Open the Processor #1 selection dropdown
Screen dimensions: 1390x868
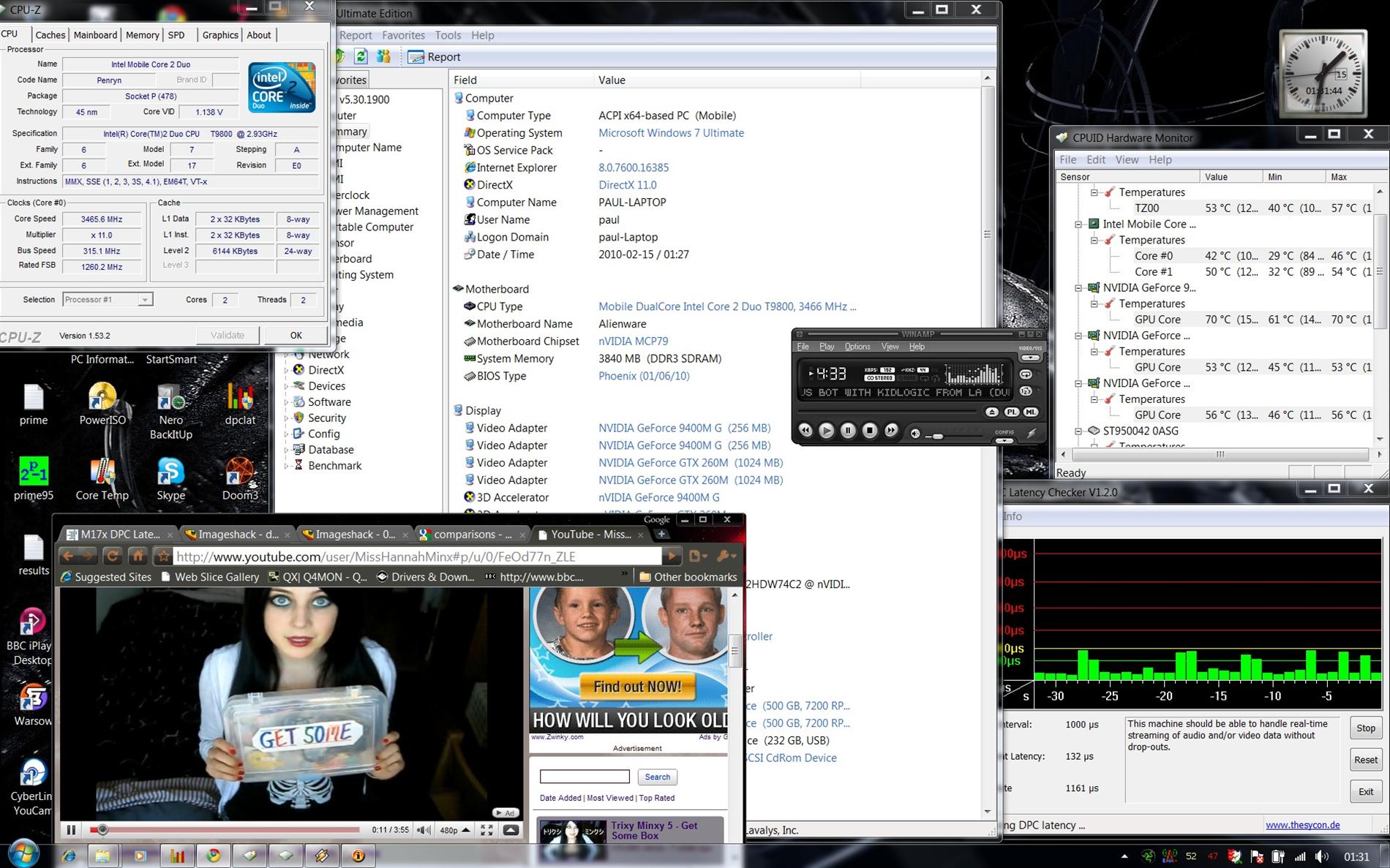108,300
